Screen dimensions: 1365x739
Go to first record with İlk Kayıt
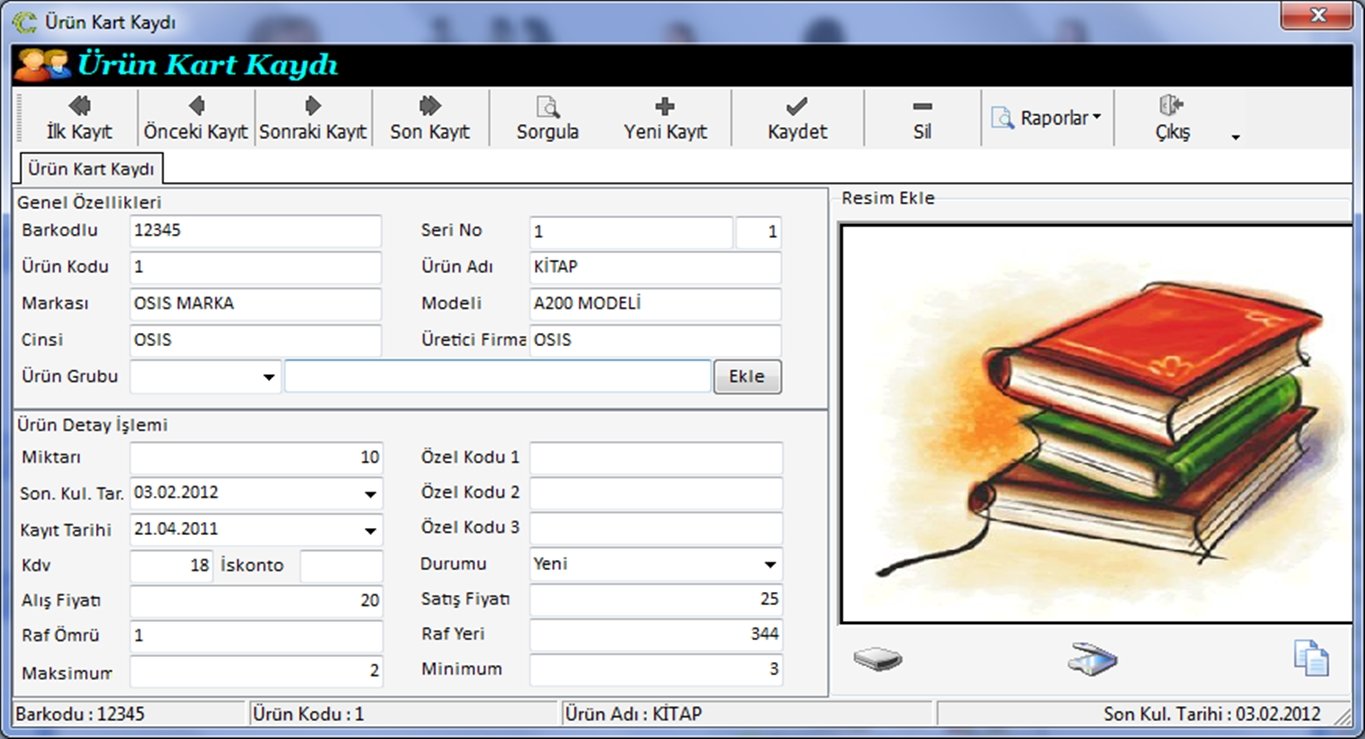coord(79,117)
